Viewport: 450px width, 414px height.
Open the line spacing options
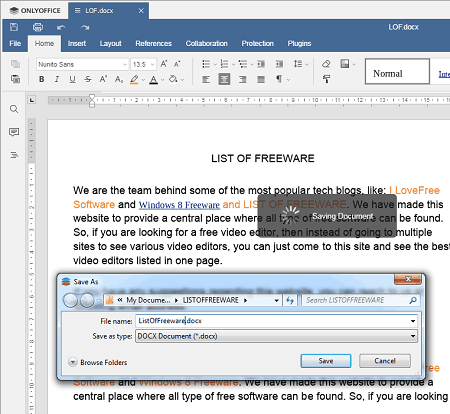tap(298, 64)
